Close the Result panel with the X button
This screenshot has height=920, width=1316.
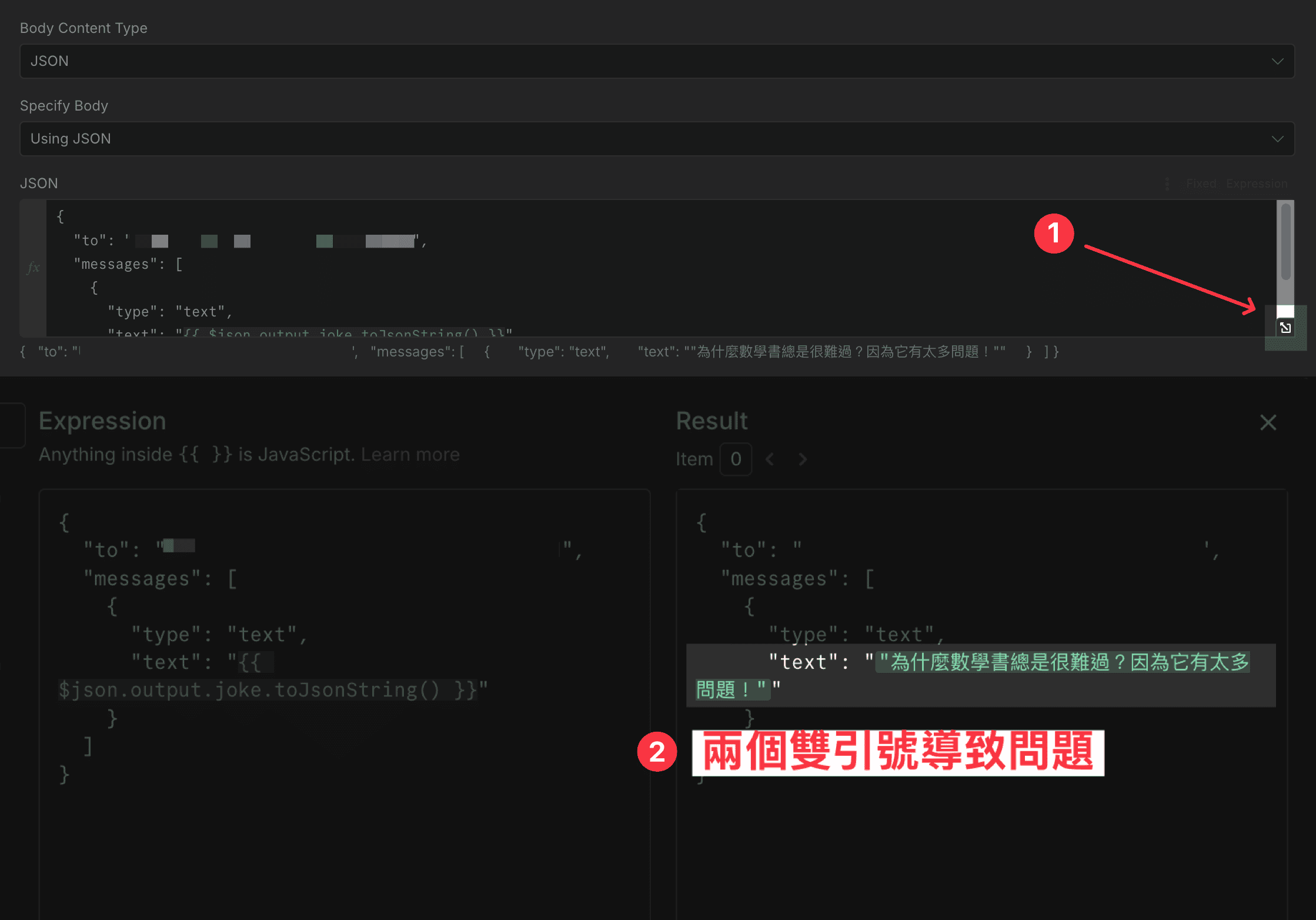click(x=1268, y=422)
